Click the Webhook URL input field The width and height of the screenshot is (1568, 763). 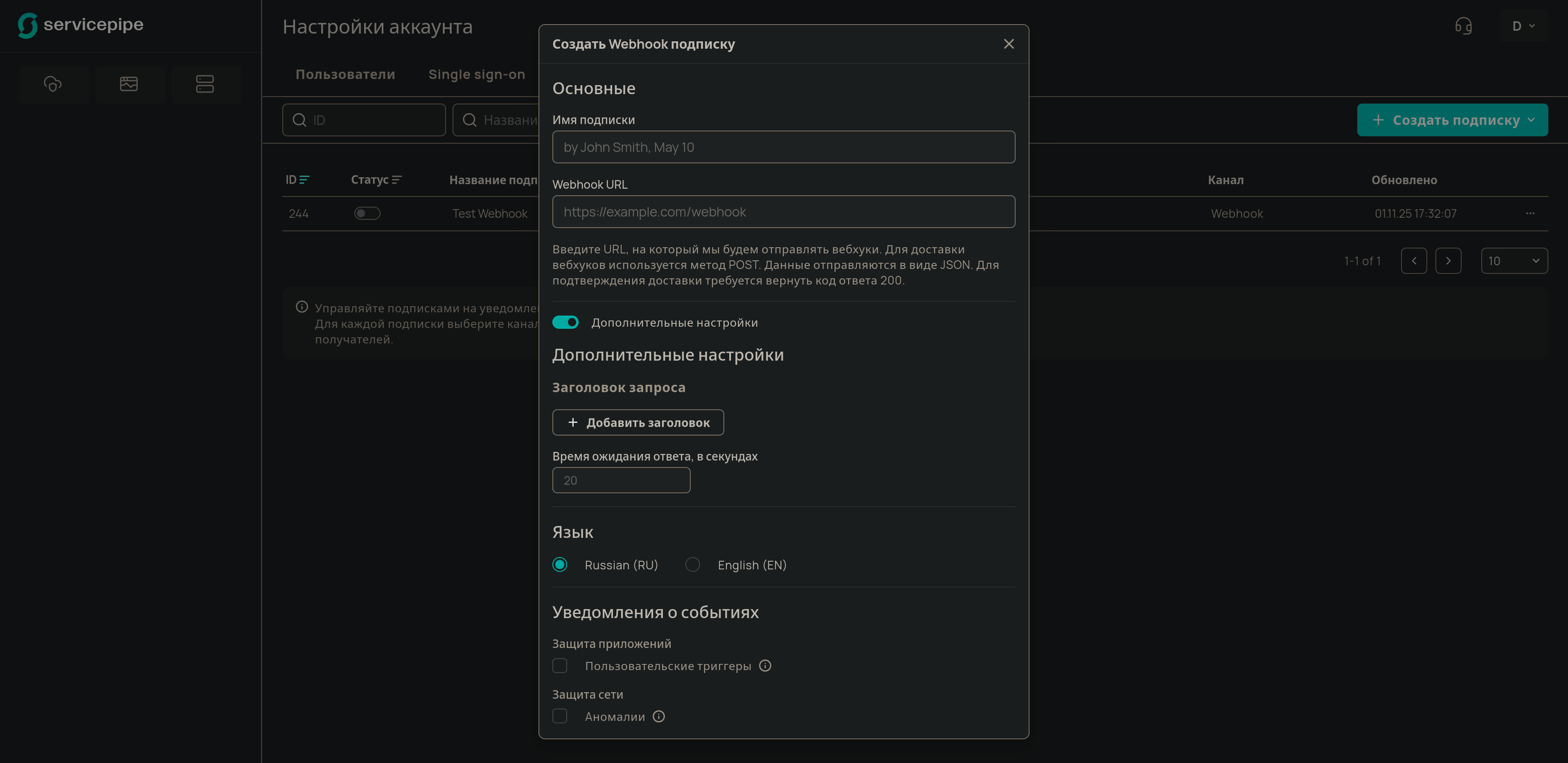[784, 212]
